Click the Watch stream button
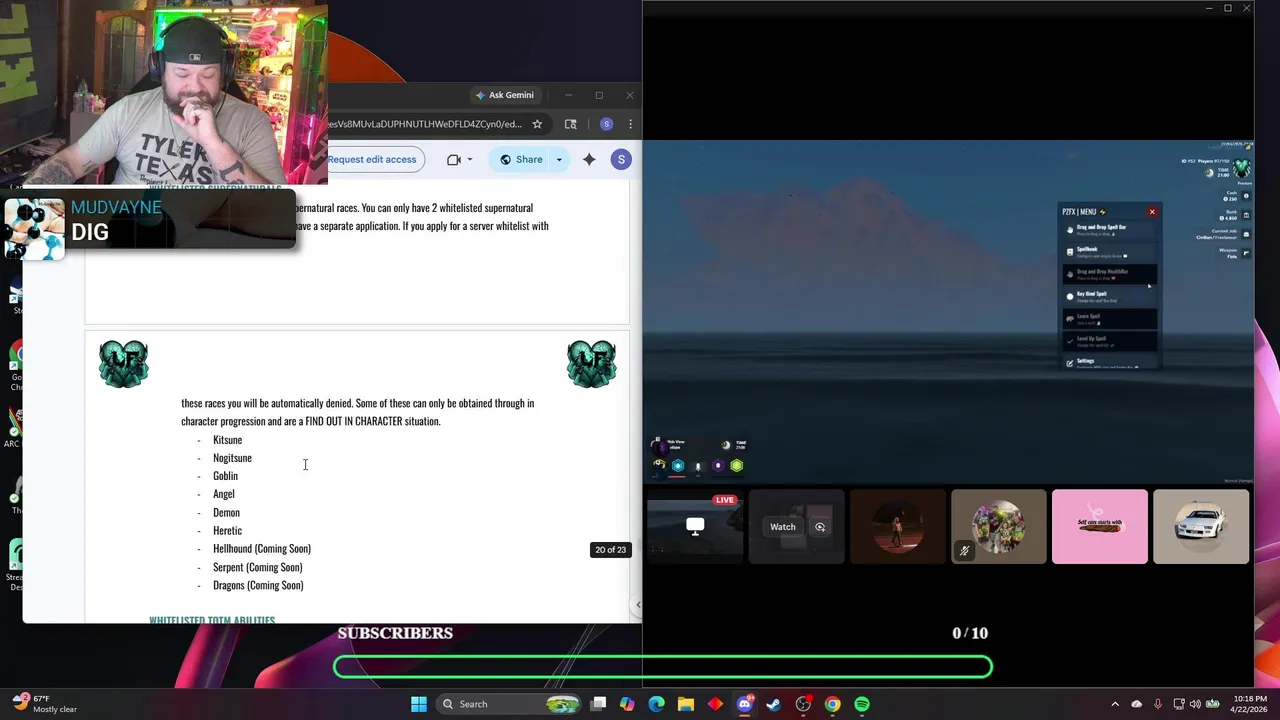The height and width of the screenshot is (720, 1280). point(783,527)
